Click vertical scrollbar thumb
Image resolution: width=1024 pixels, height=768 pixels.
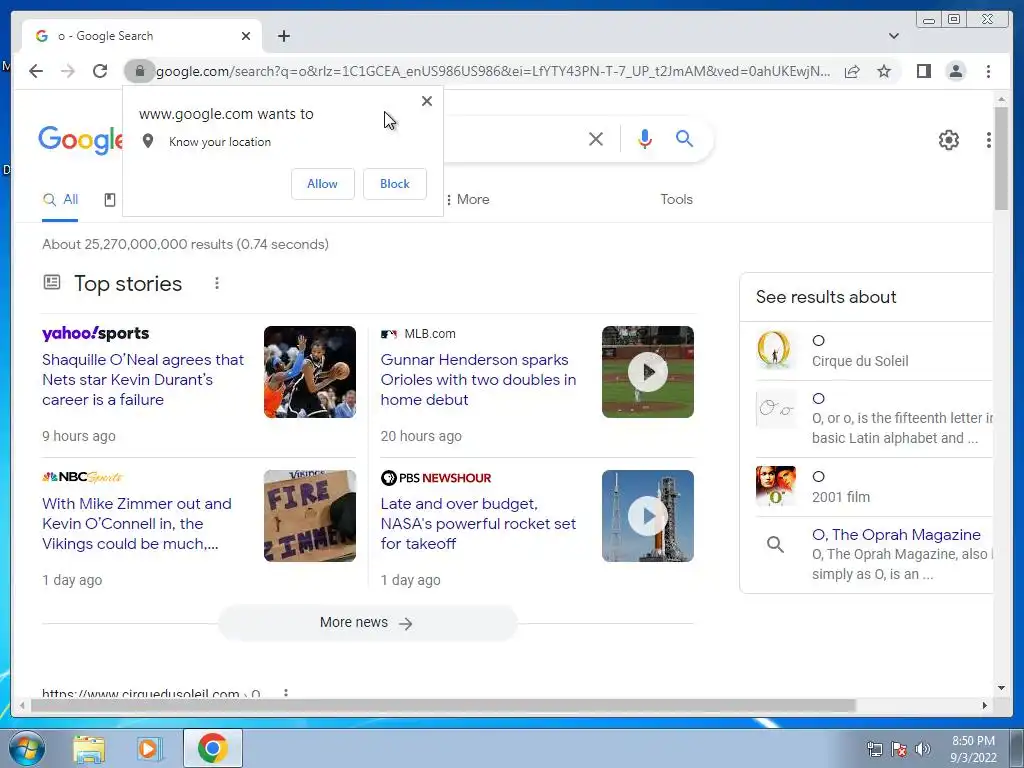(1001, 158)
